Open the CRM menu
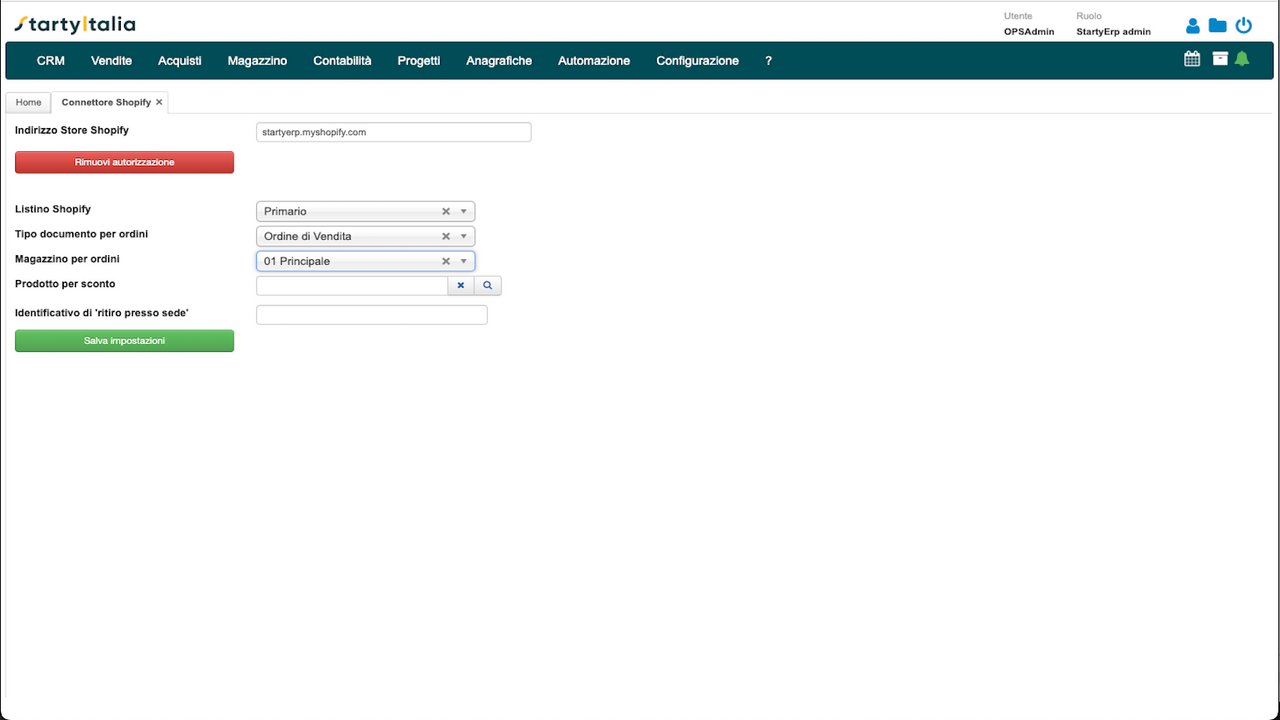Viewport: 1280px width, 720px height. point(51,60)
